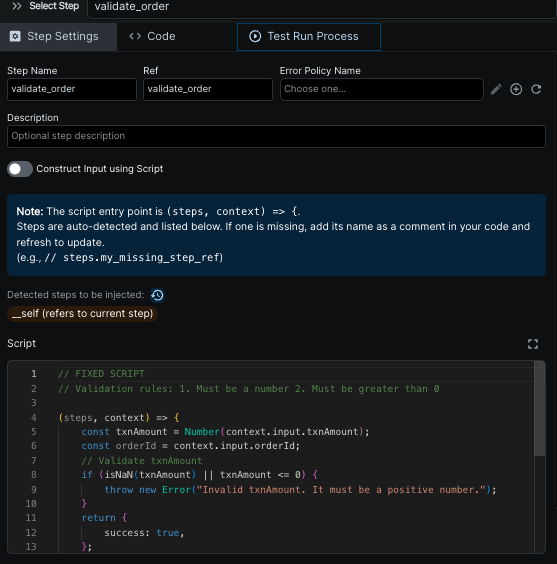Click the Step Settings gear icon
The image size is (557, 564).
click(15, 36)
